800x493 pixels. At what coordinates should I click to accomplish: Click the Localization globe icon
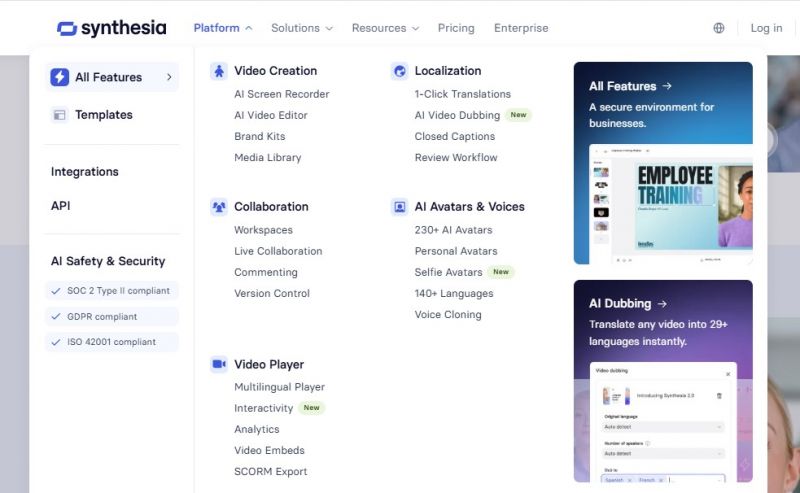coord(399,71)
